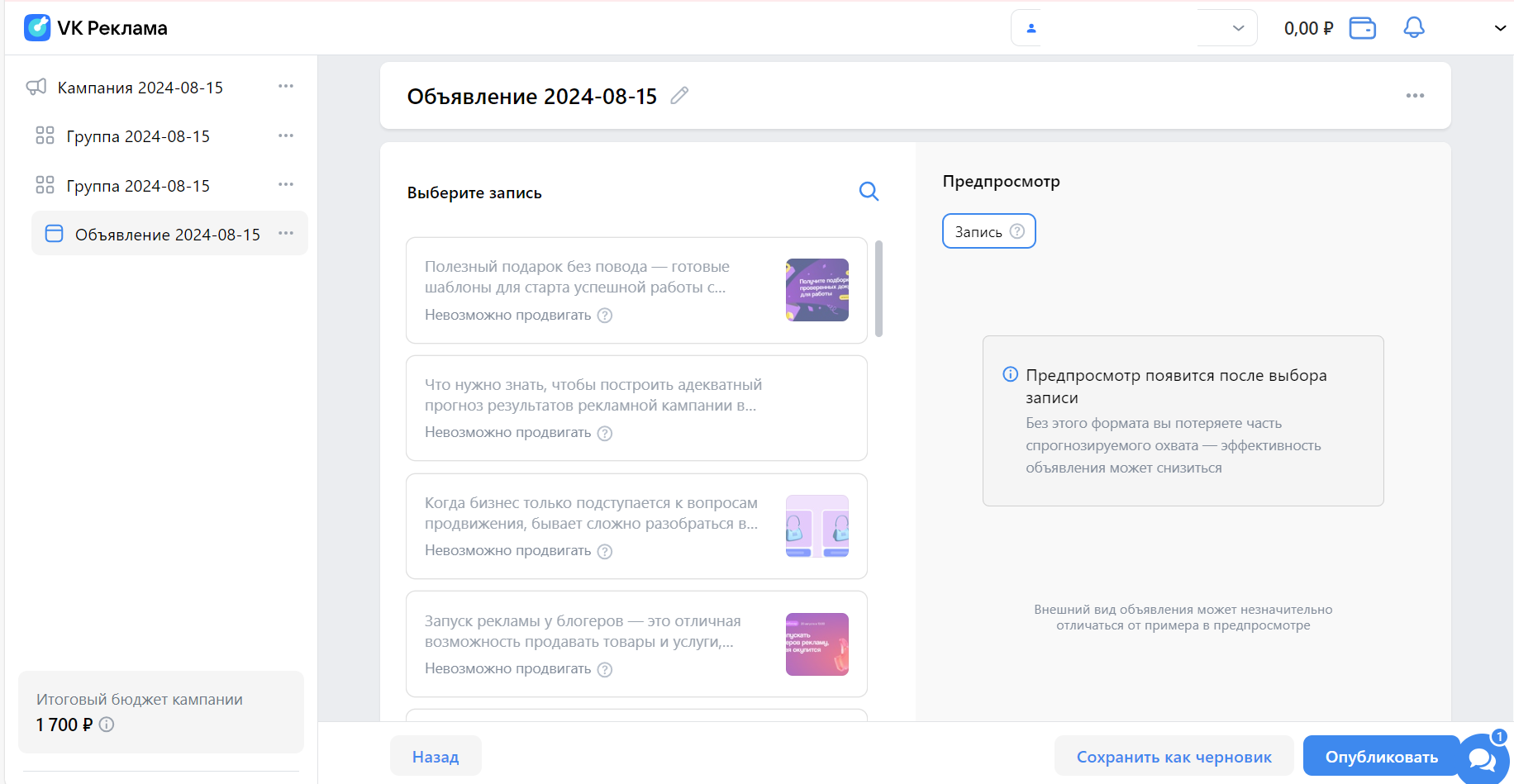Click the 'Итоговый бюджет кампании' label

(140, 700)
